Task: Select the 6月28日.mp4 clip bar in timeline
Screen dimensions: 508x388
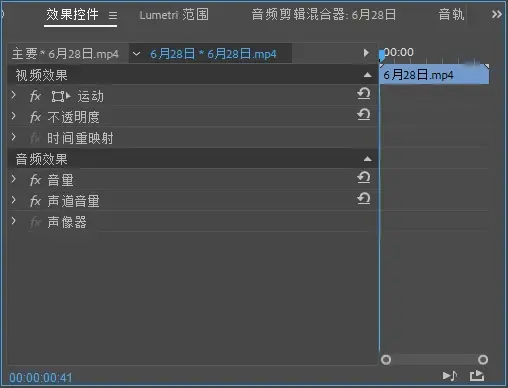Action: click(x=434, y=75)
